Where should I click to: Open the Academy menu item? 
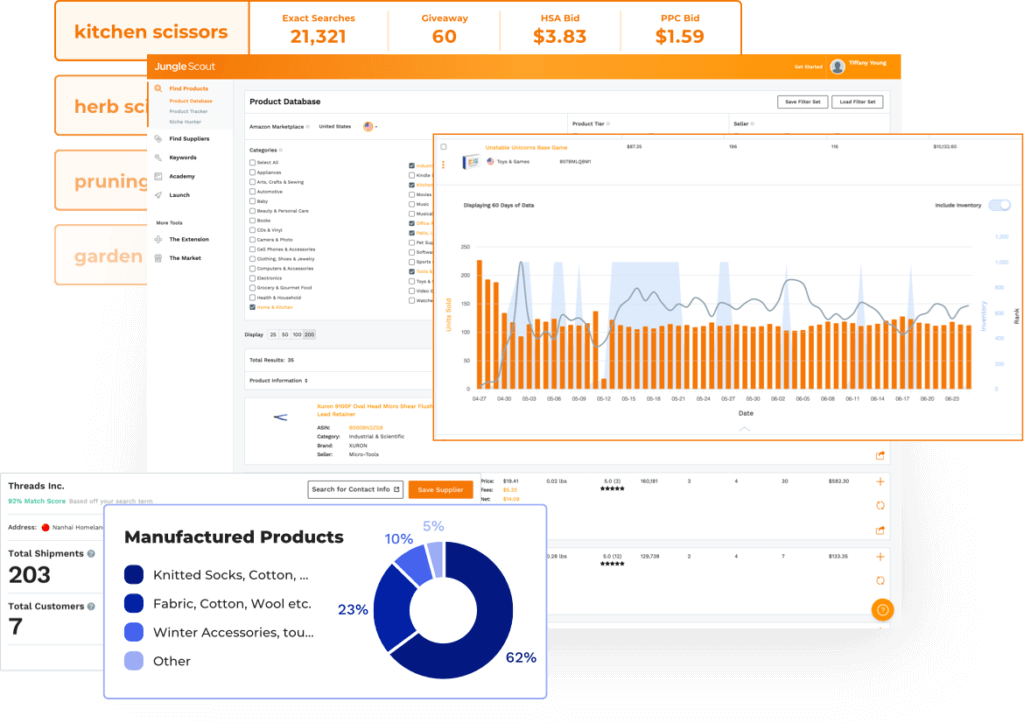point(182,176)
